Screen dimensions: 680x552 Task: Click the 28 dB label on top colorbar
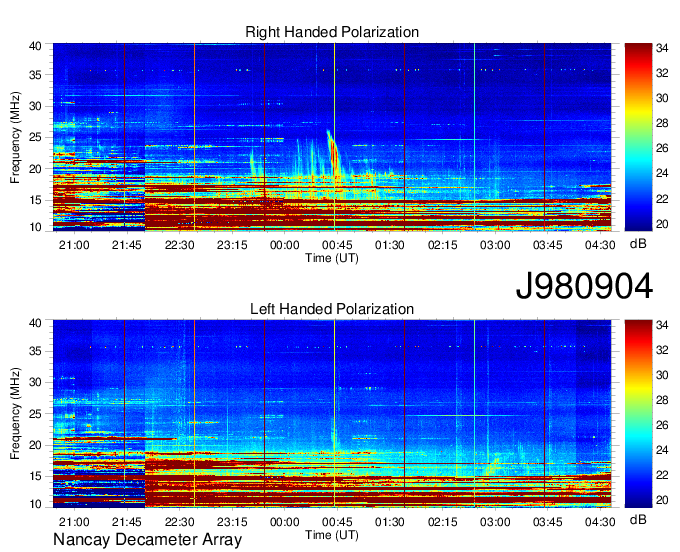[x=662, y=124]
